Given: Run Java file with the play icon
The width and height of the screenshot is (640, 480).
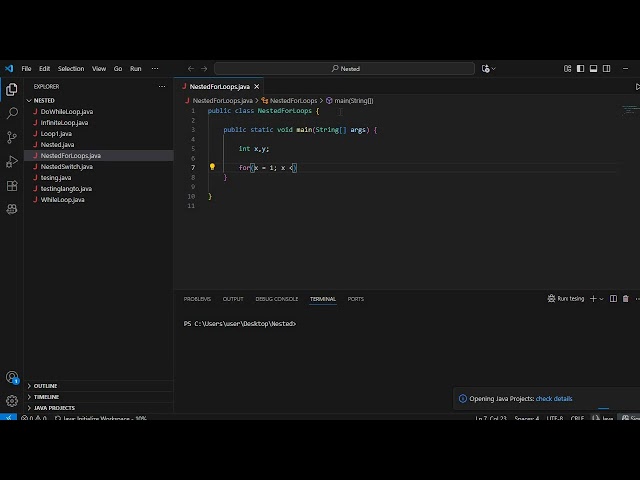Looking at the screenshot, I should 637,87.
